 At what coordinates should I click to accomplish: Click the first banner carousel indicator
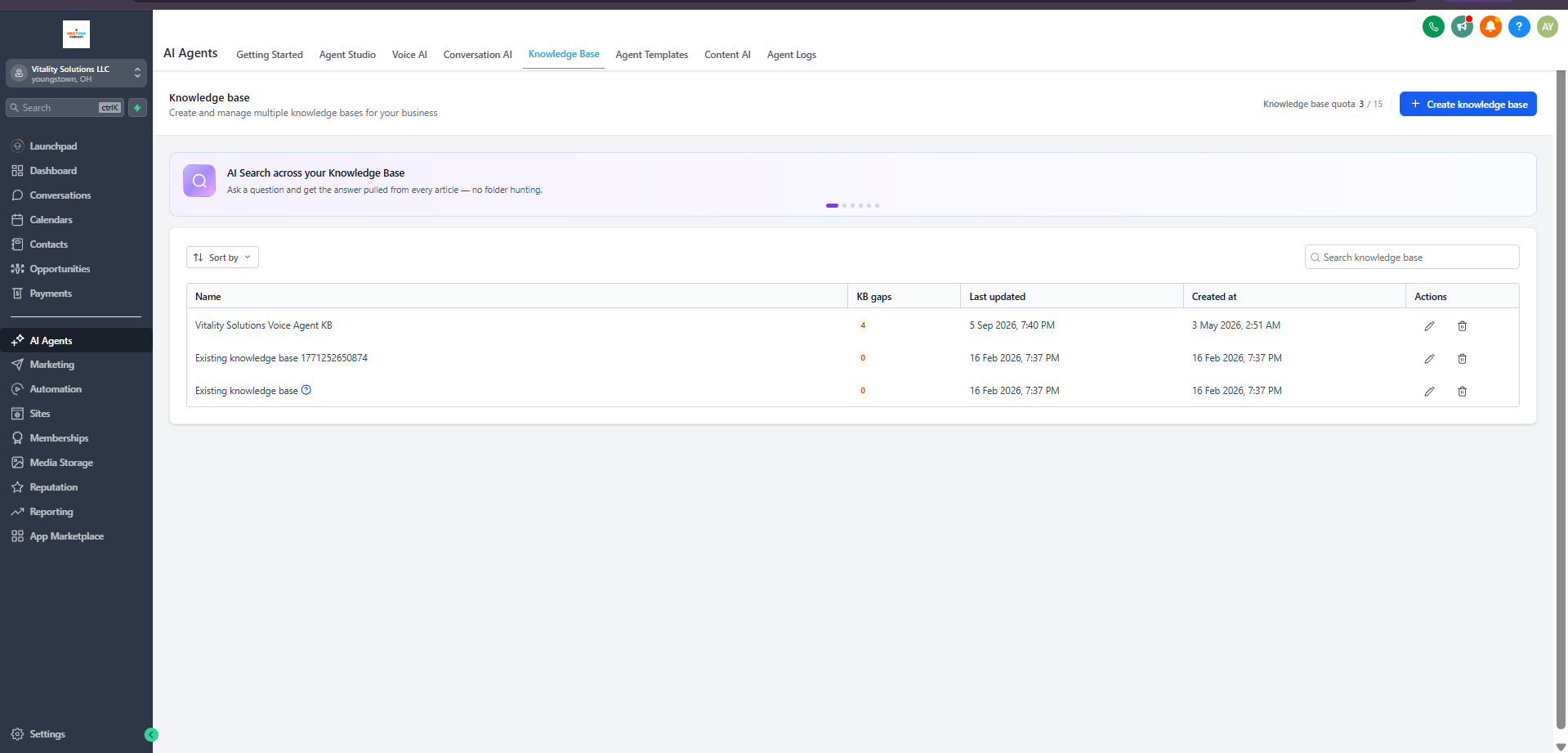[x=832, y=205]
